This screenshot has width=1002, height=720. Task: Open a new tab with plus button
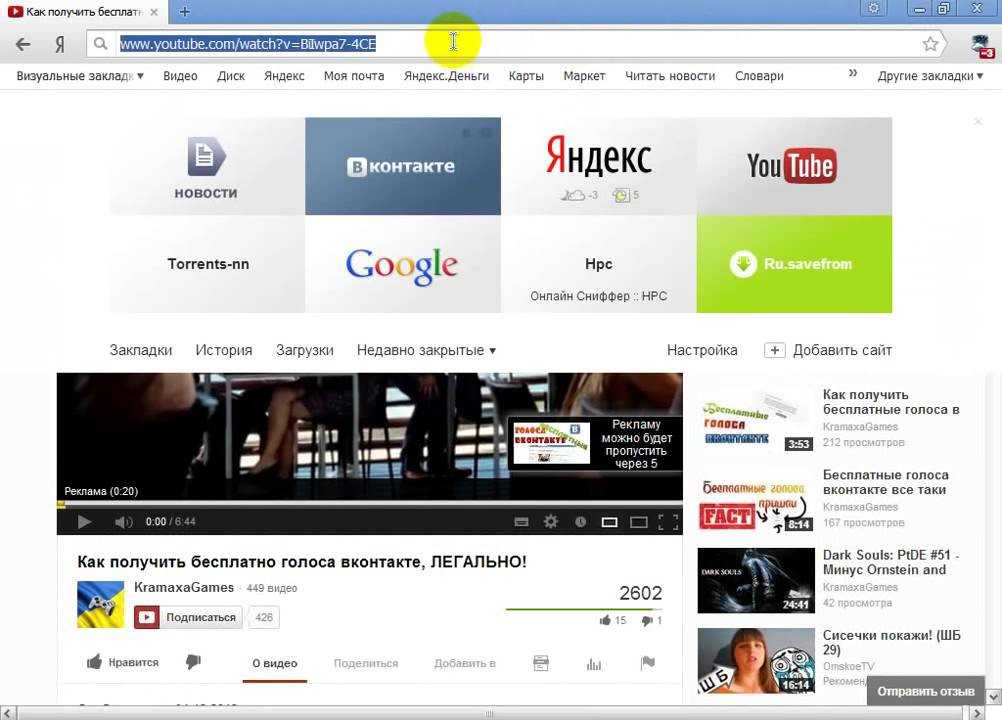185,11
